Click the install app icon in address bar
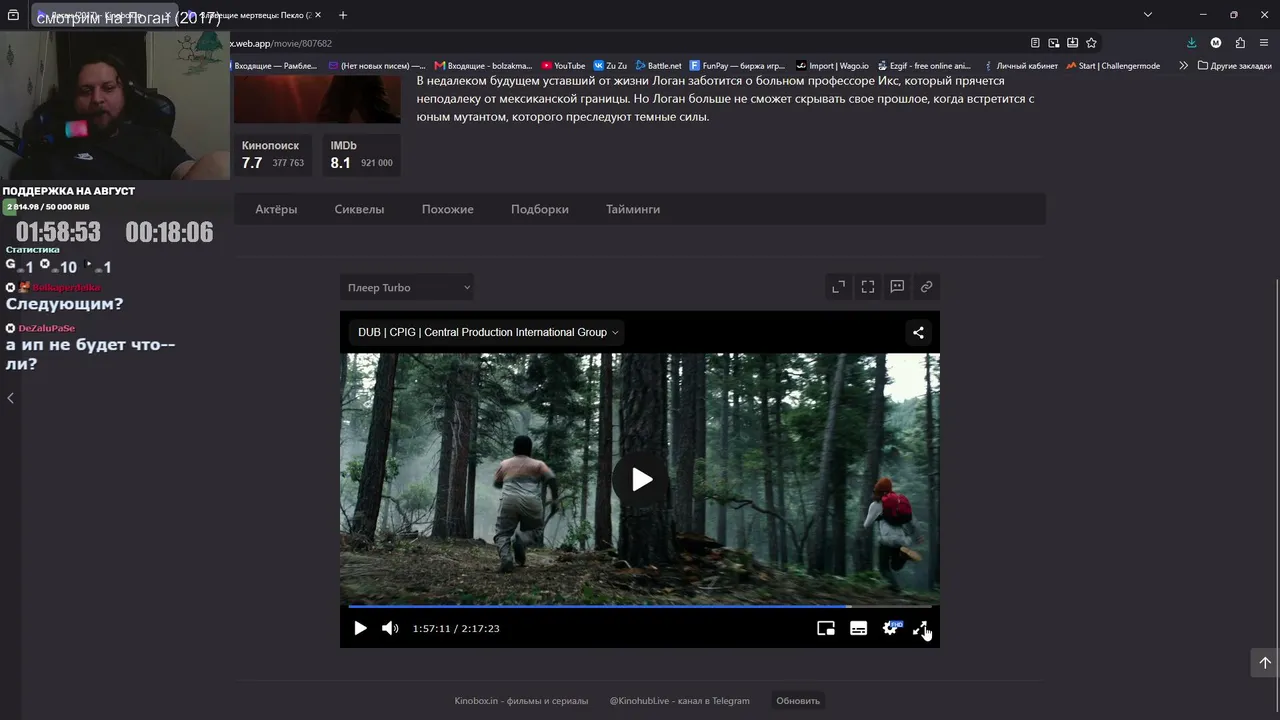Image resolution: width=1280 pixels, height=720 pixels. click(x=1073, y=43)
